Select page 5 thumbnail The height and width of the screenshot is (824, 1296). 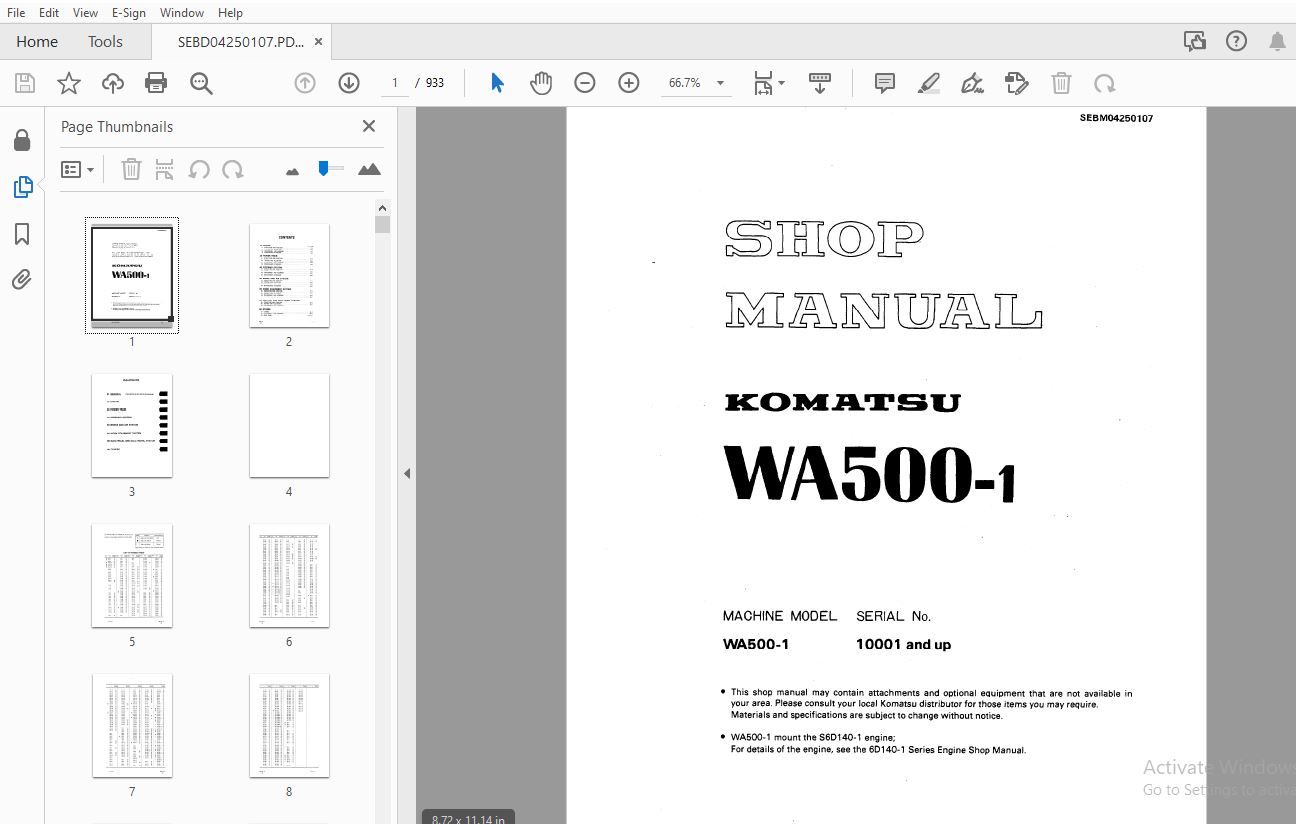coord(132,575)
